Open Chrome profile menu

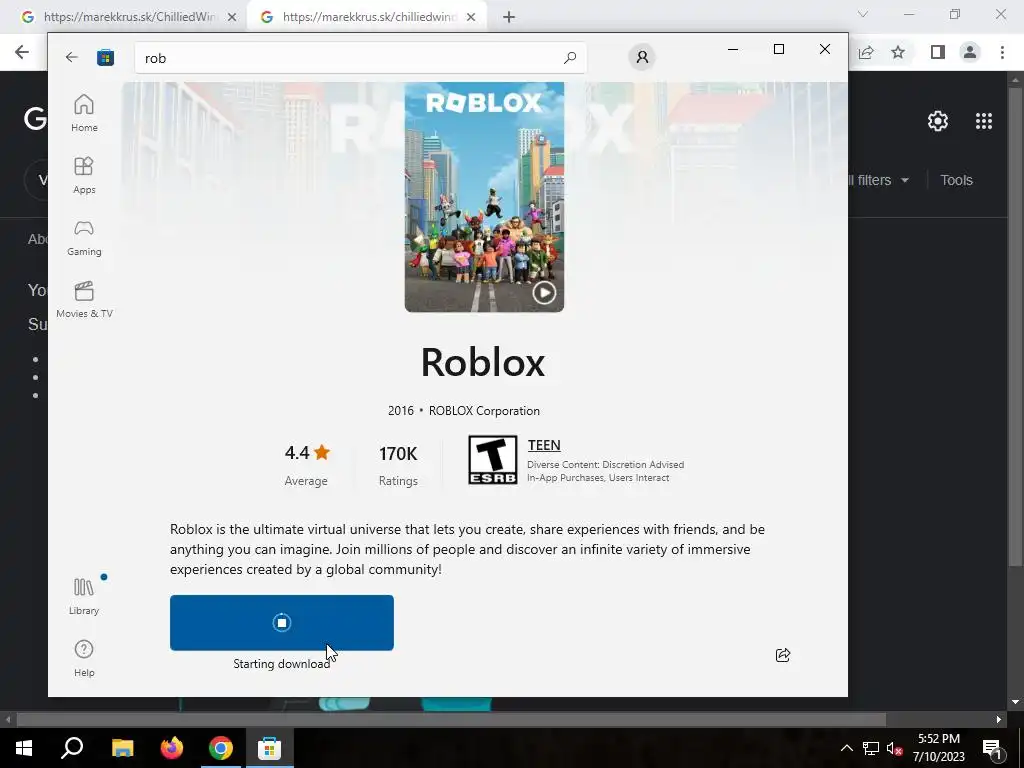(x=970, y=52)
